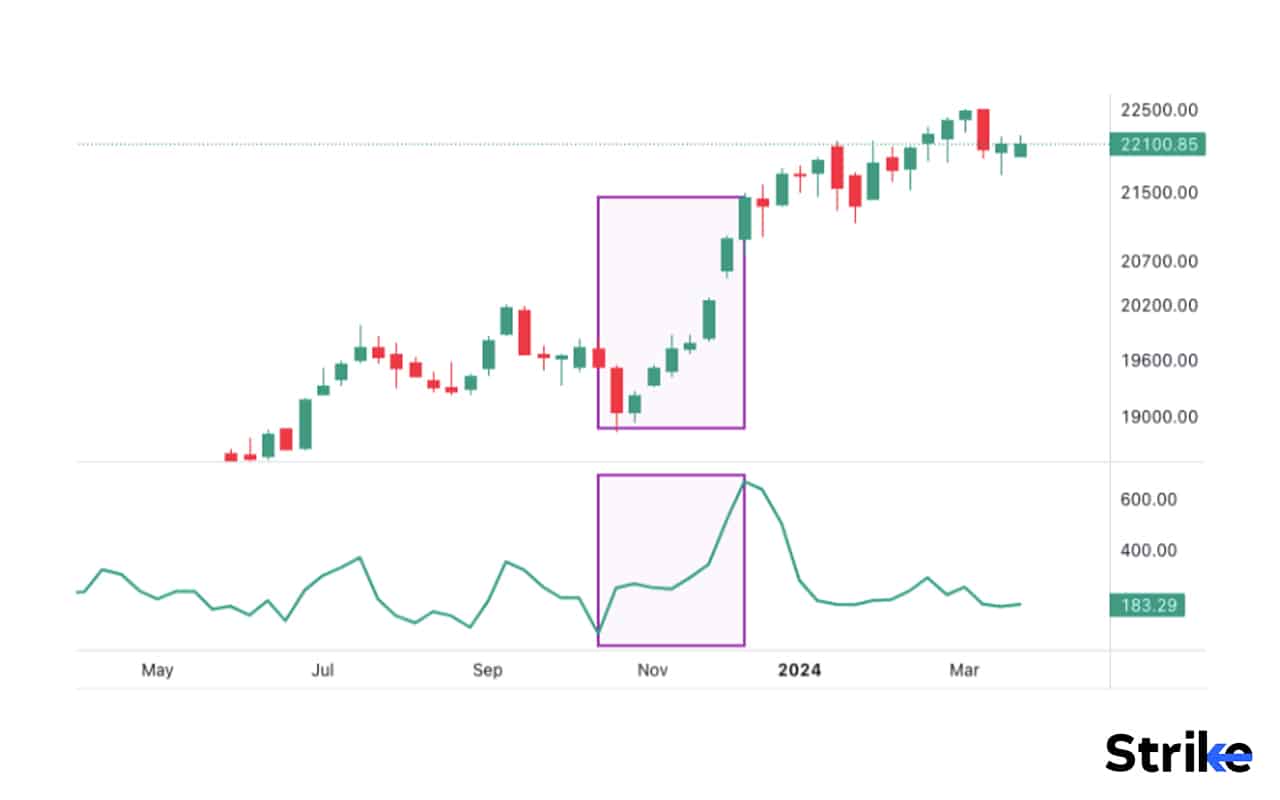Click the 22500.00 price scale label
The image size is (1280, 800).
tap(1159, 110)
